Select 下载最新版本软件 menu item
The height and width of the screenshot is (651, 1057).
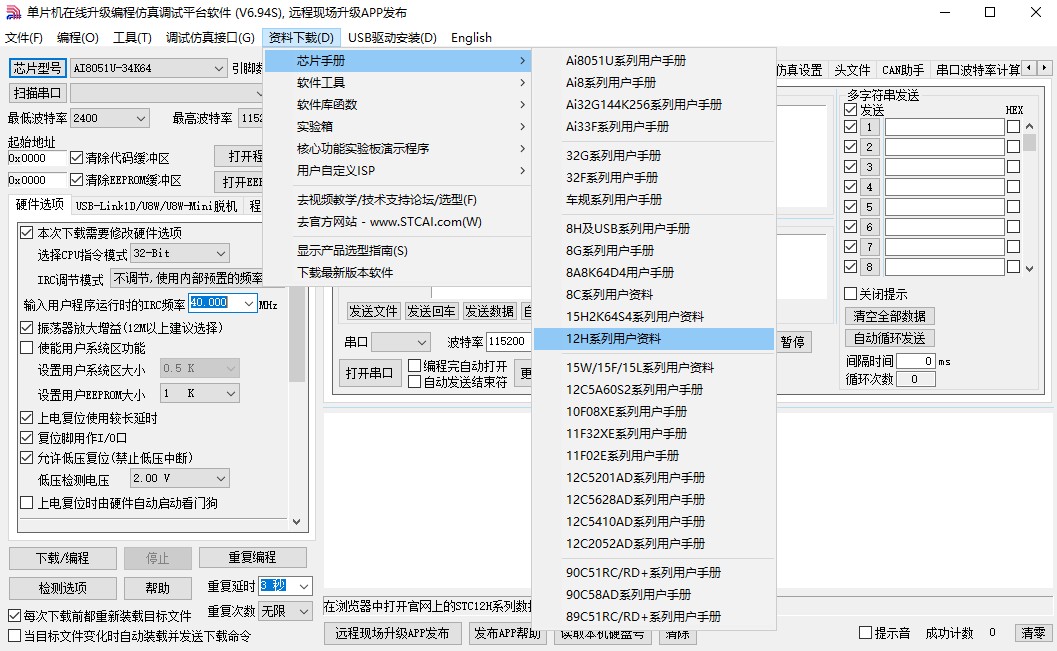(398, 272)
